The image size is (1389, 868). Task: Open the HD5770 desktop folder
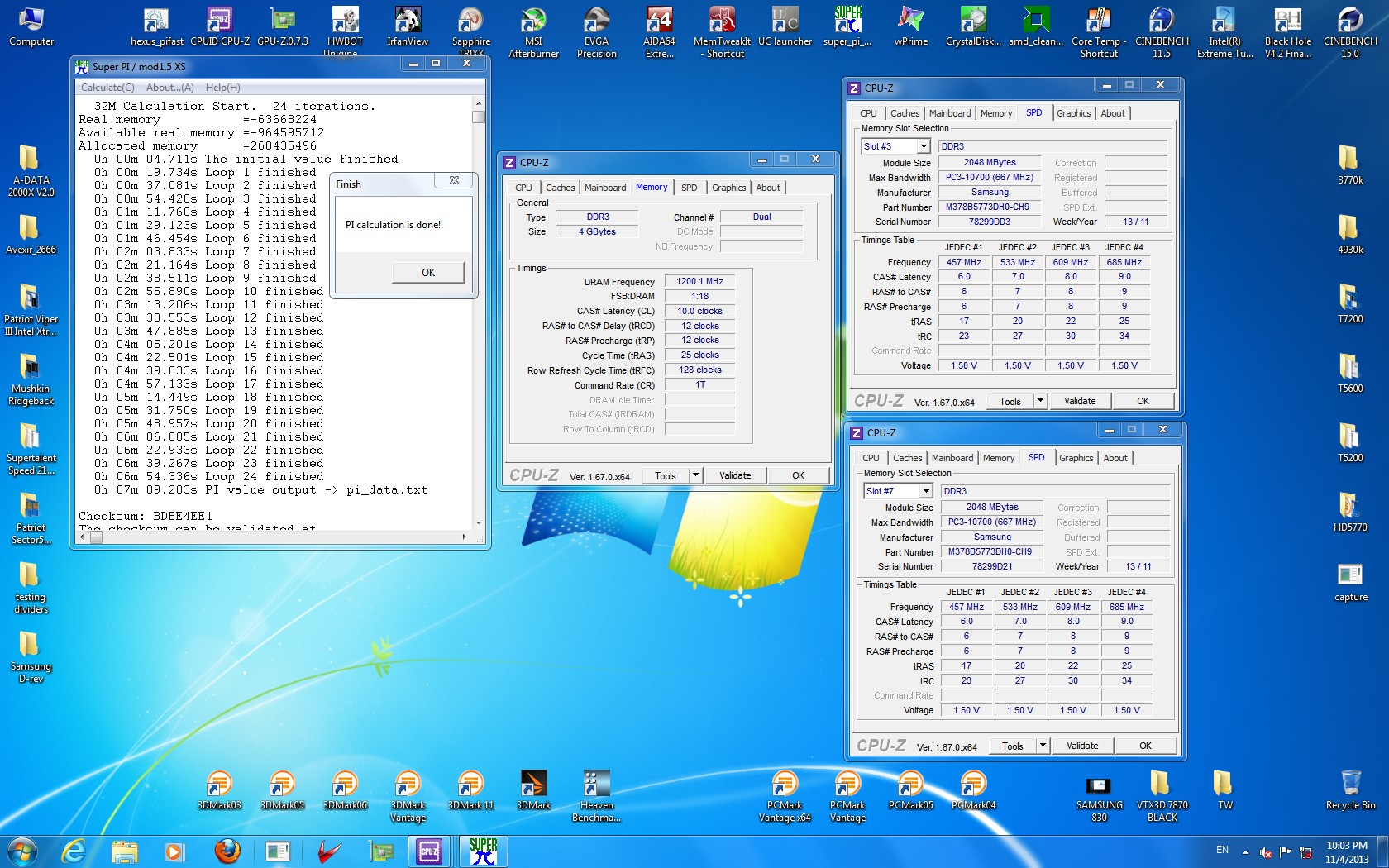pyautogui.click(x=1350, y=513)
